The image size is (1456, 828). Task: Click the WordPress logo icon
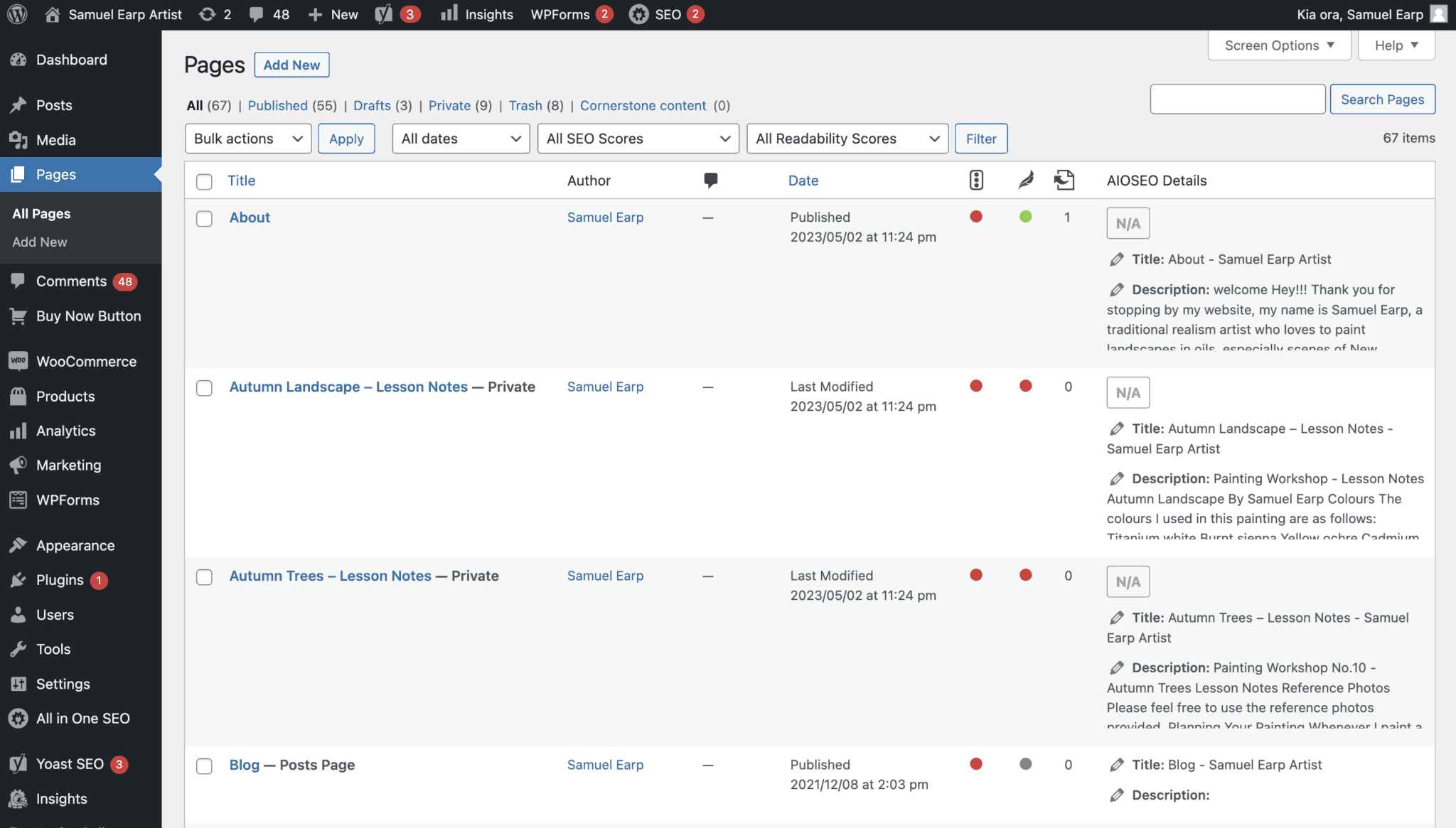[17, 14]
